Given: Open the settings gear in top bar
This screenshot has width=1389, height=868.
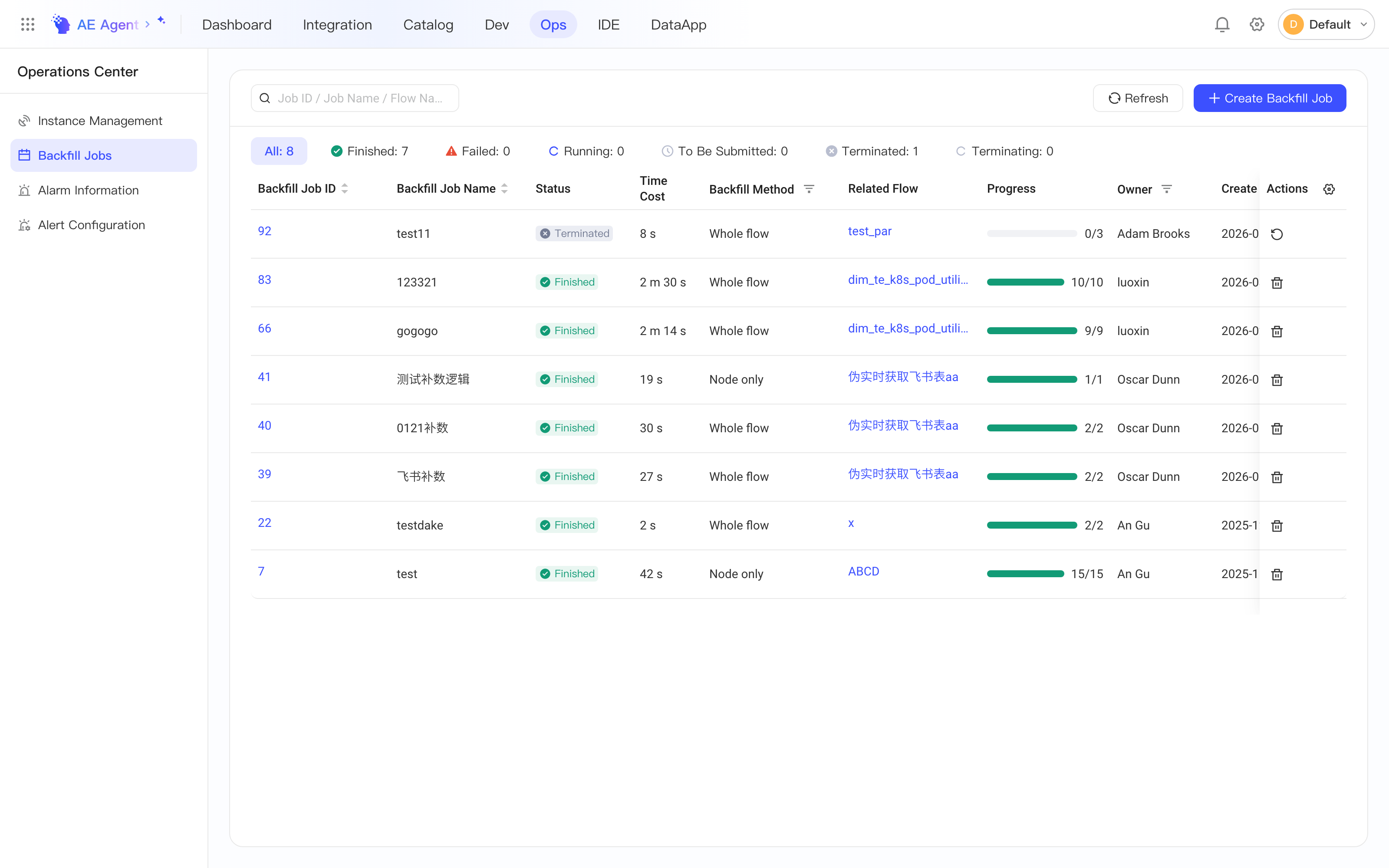Looking at the screenshot, I should [x=1257, y=24].
